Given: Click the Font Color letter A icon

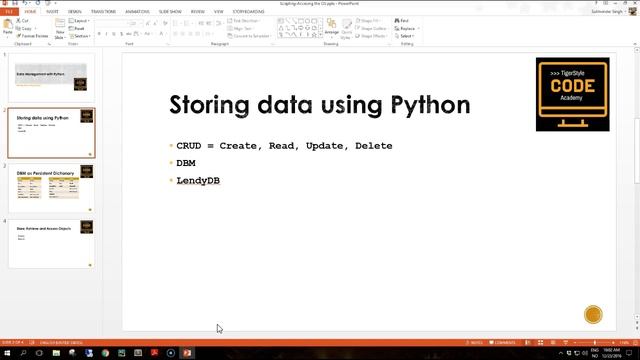Looking at the screenshot, I should [x=161, y=33].
